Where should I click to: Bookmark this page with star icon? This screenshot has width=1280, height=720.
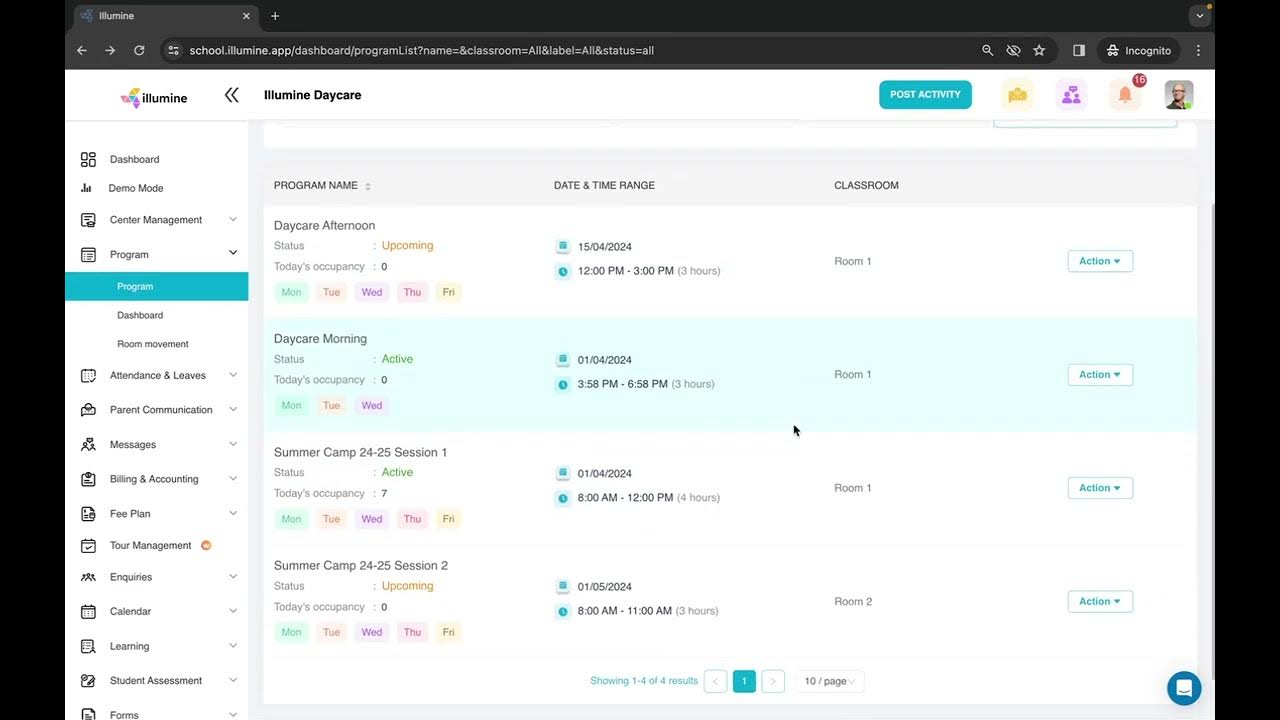tap(1039, 50)
